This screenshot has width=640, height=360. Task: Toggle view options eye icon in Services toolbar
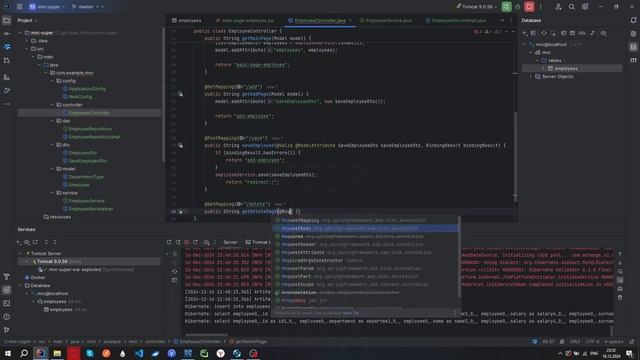click(27, 242)
